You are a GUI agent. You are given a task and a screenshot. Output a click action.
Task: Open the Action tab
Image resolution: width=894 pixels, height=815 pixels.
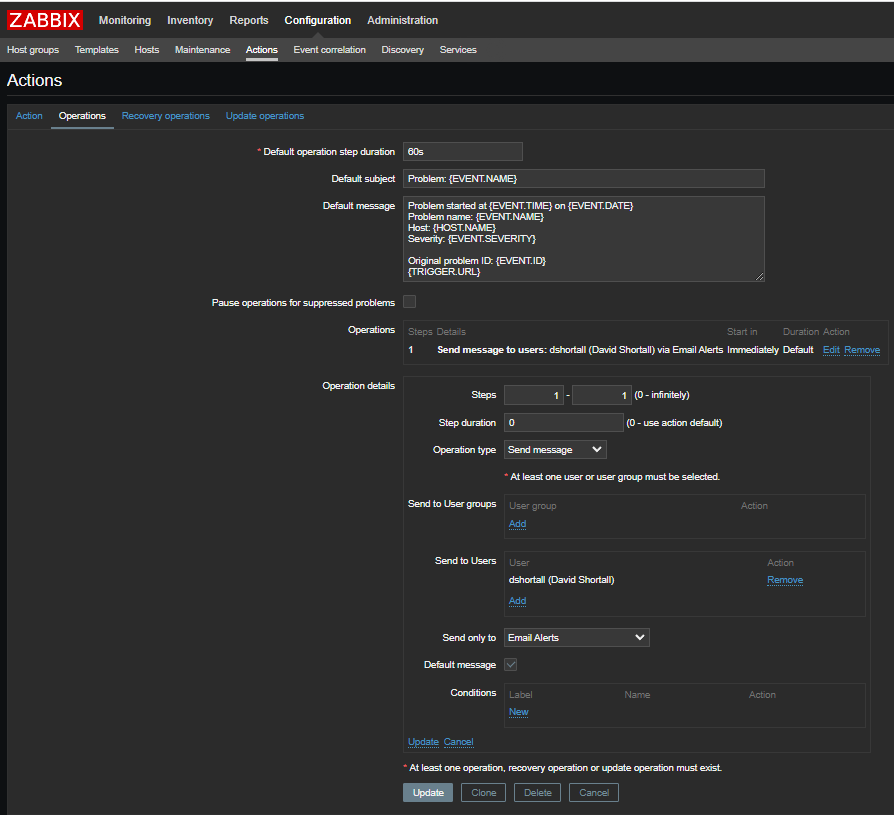(x=29, y=116)
